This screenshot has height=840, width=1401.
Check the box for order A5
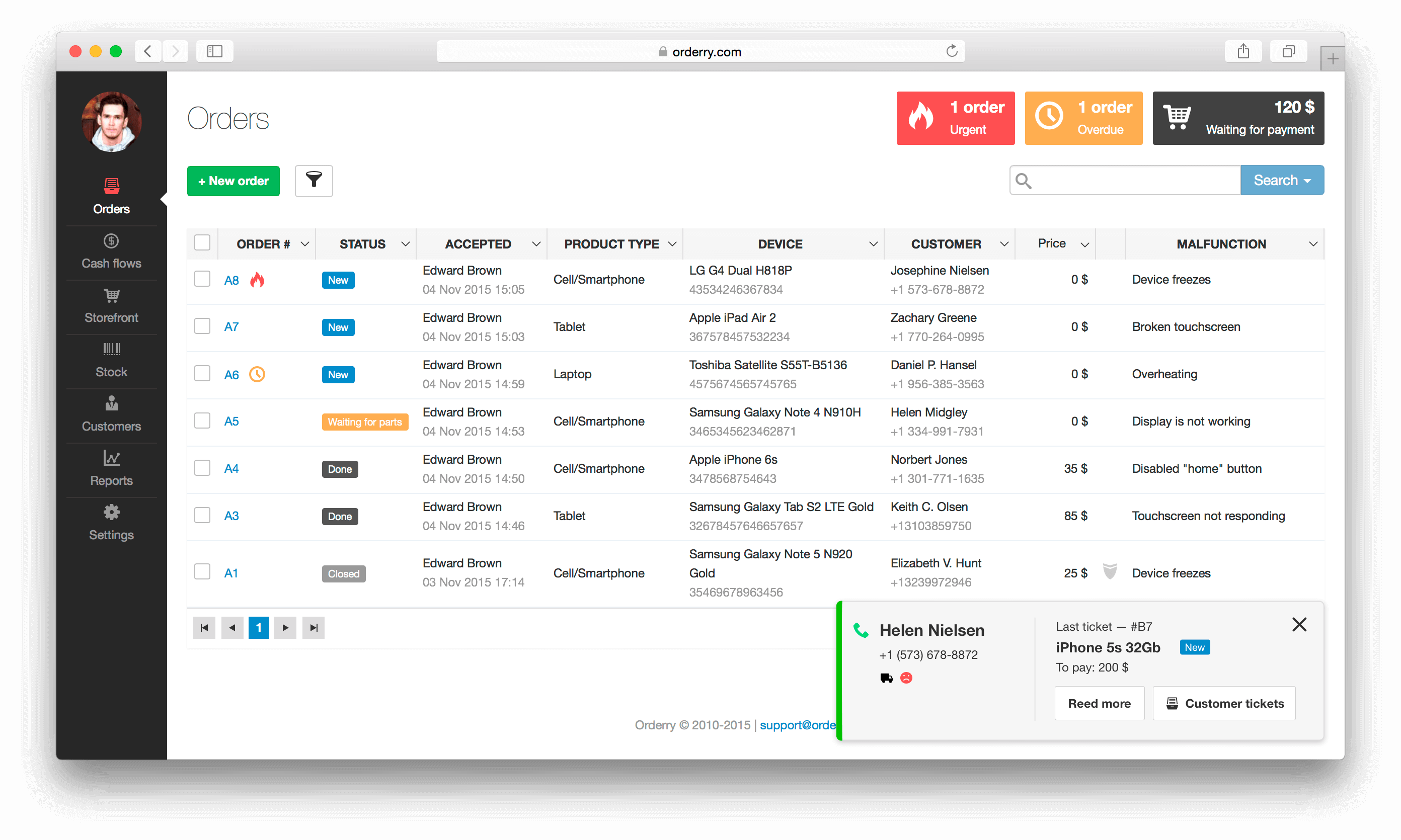(x=202, y=421)
